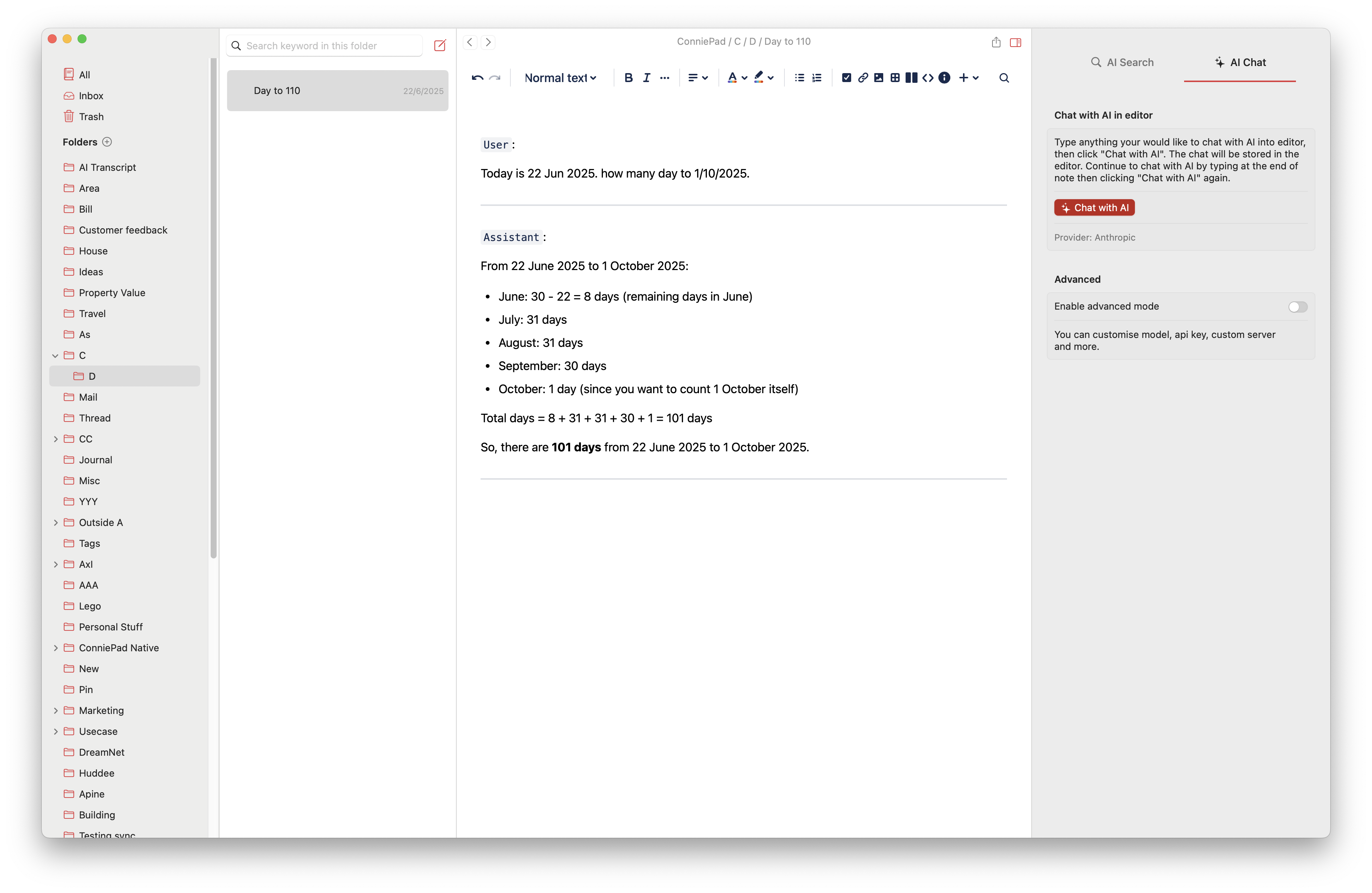
Task: Click the undo arrow in editor toolbar
Action: coord(477,78)
